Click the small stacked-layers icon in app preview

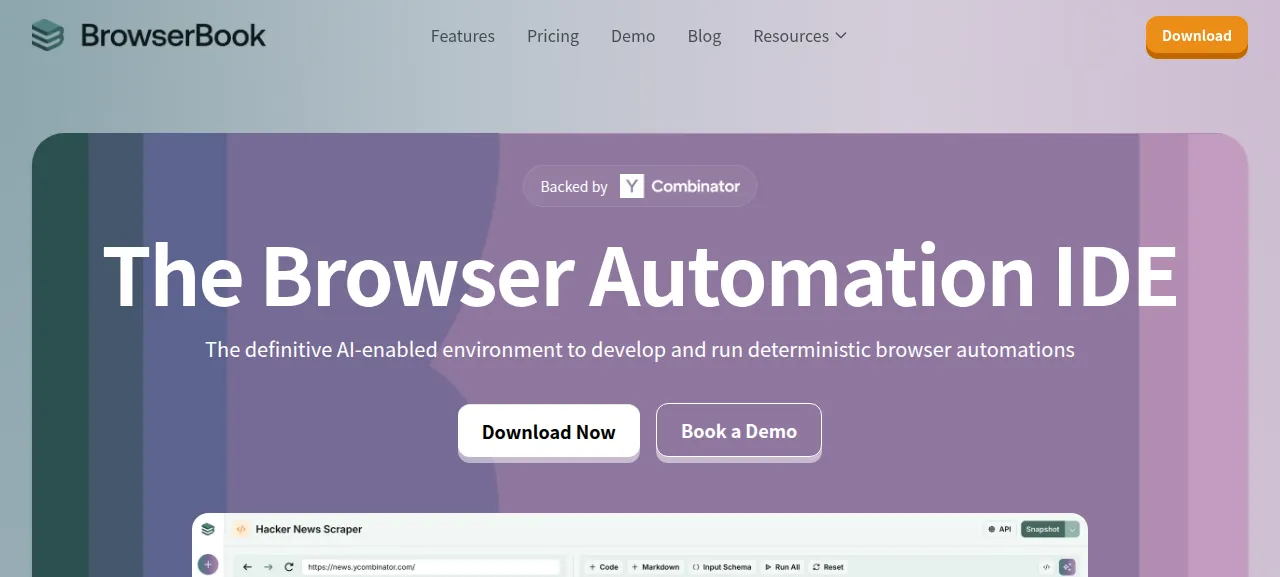click(x=208, y=529)
